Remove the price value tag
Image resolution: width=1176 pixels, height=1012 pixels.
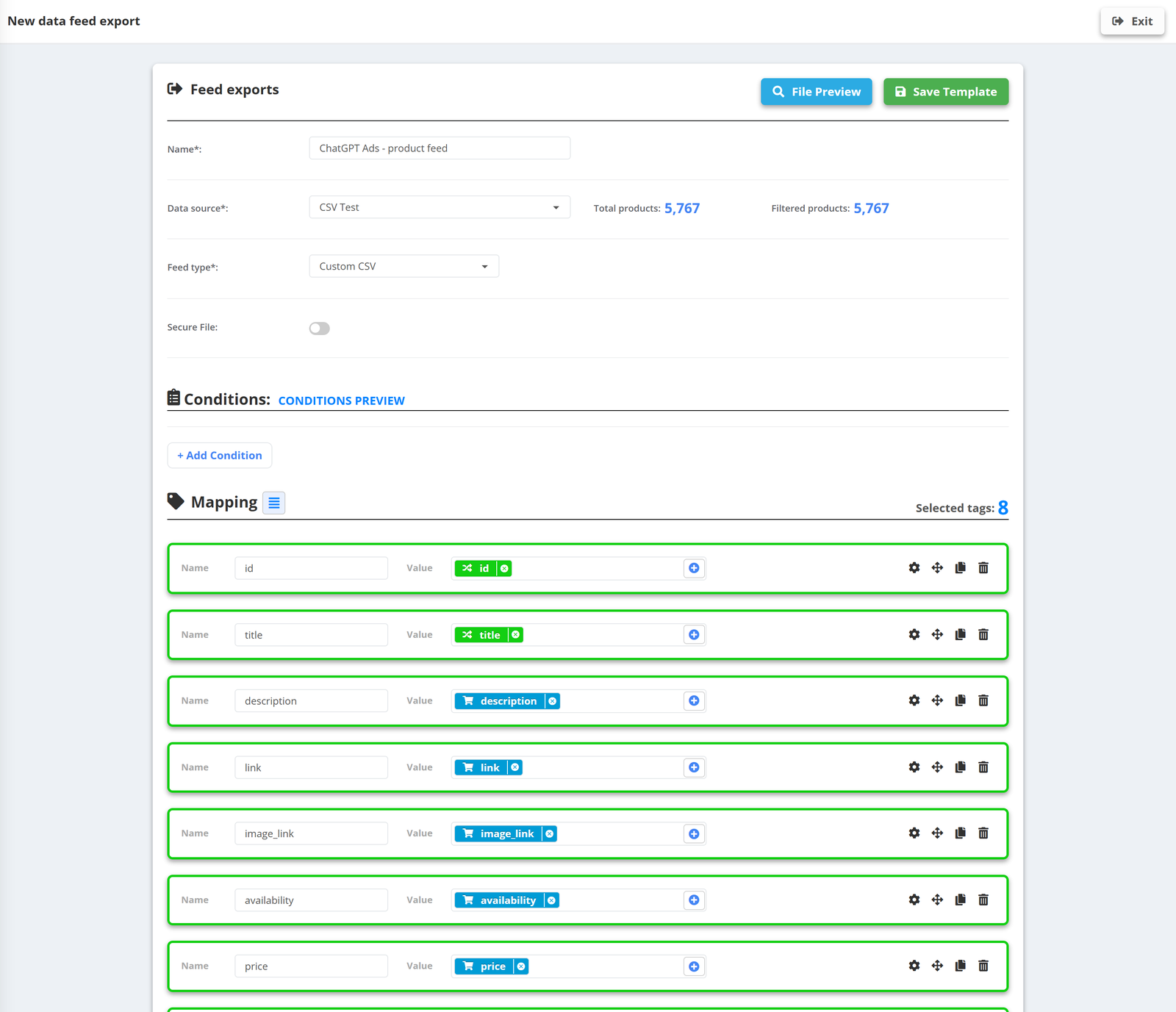521,966
